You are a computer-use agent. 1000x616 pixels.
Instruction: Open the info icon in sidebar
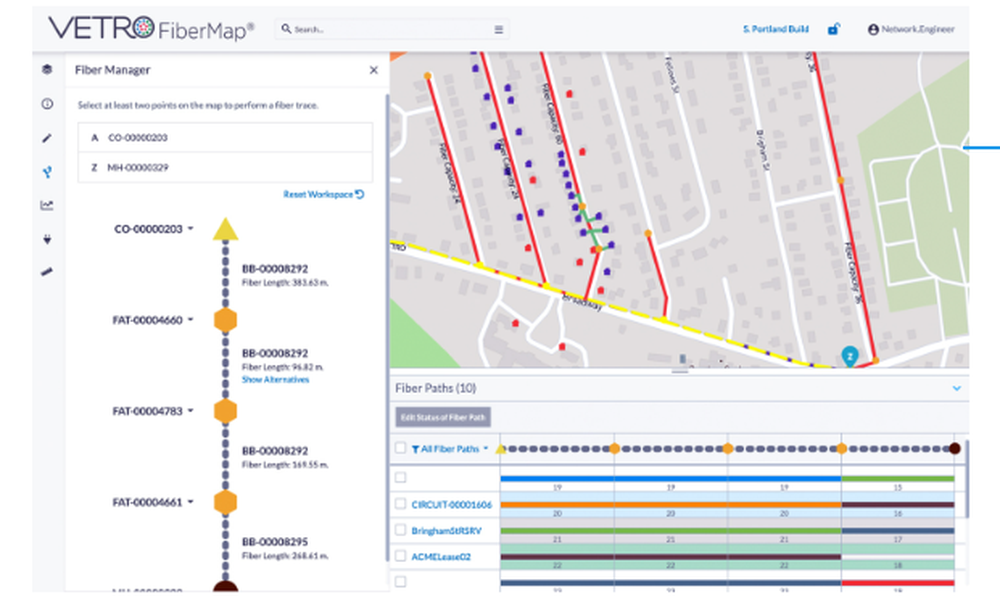(47, 104)
